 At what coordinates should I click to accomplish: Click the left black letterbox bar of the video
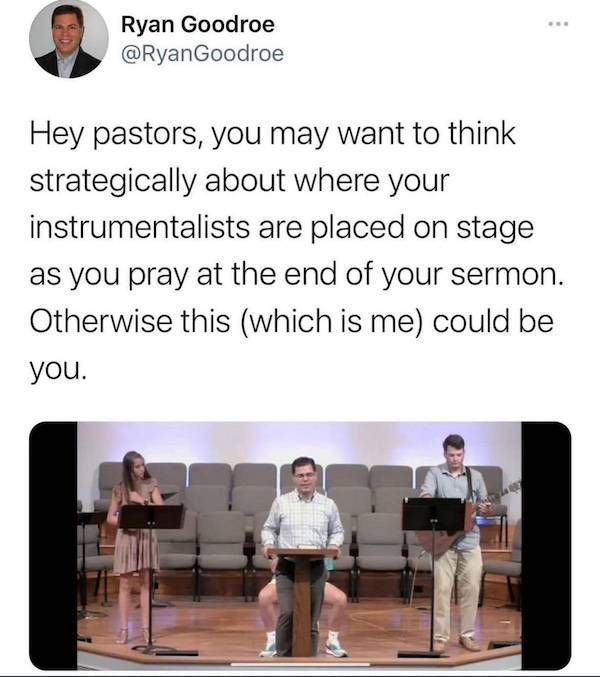[x=54, y=545]
